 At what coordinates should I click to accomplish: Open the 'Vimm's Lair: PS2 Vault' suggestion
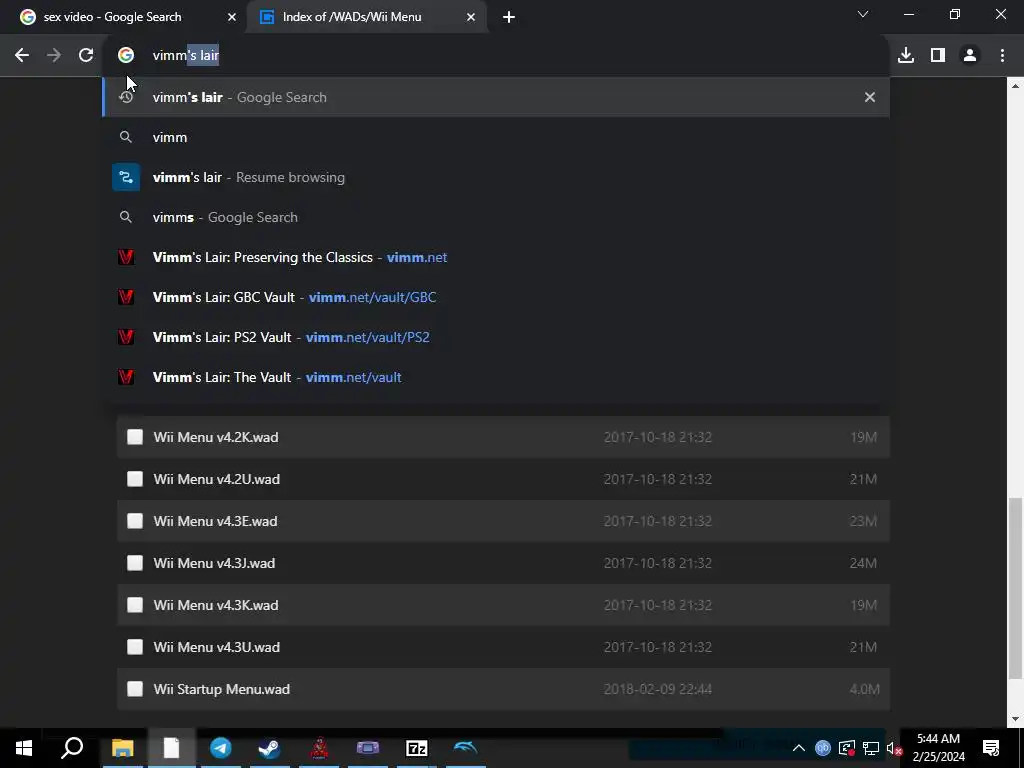[x=496, y=337]
